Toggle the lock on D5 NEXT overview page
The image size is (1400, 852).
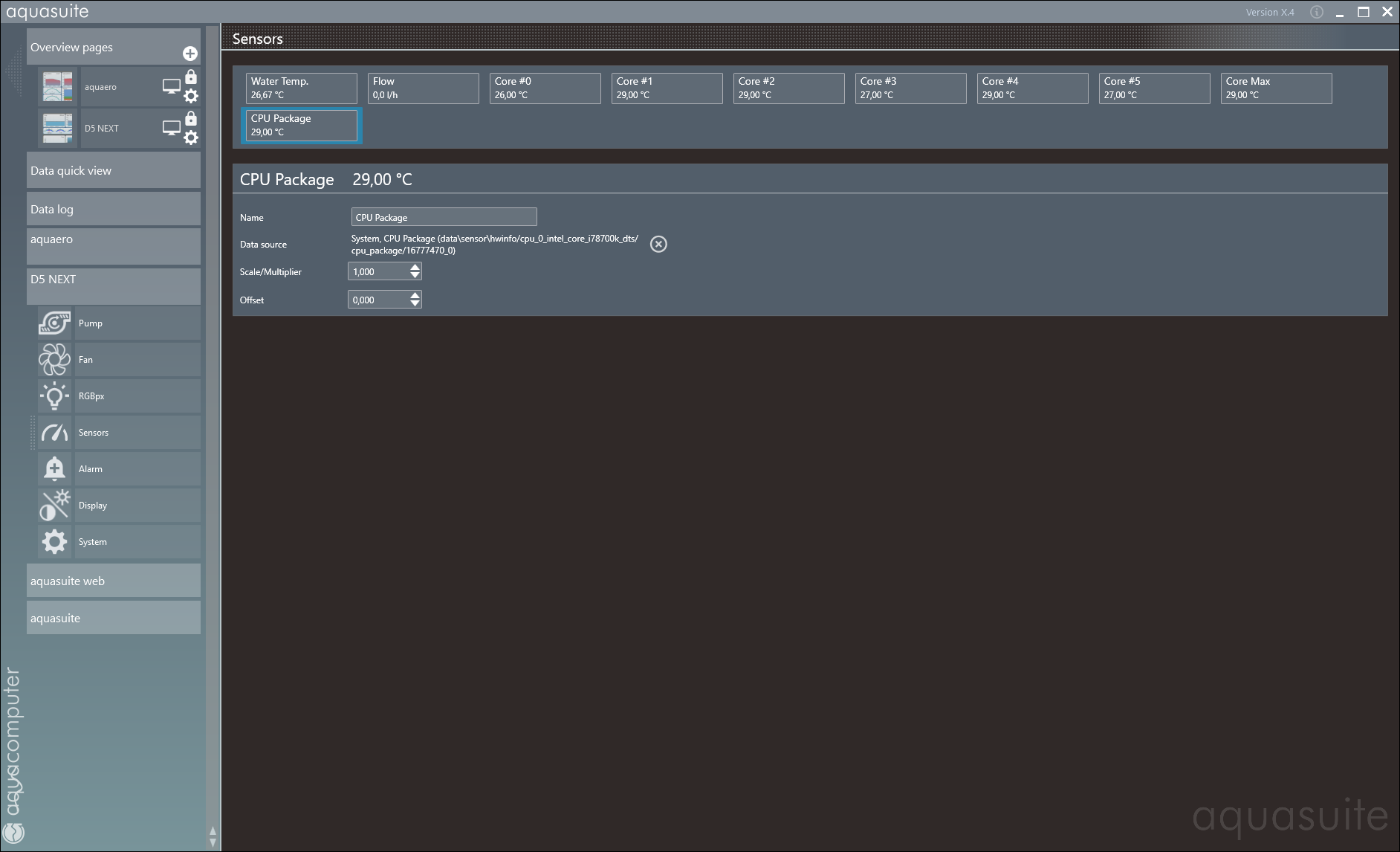pos(191,118)
